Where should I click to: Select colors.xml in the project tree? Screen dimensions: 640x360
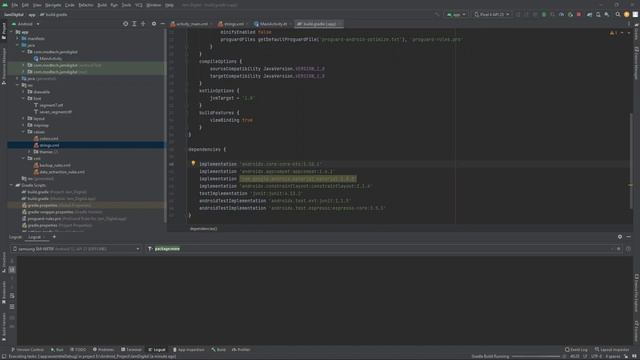pos(49,139)
